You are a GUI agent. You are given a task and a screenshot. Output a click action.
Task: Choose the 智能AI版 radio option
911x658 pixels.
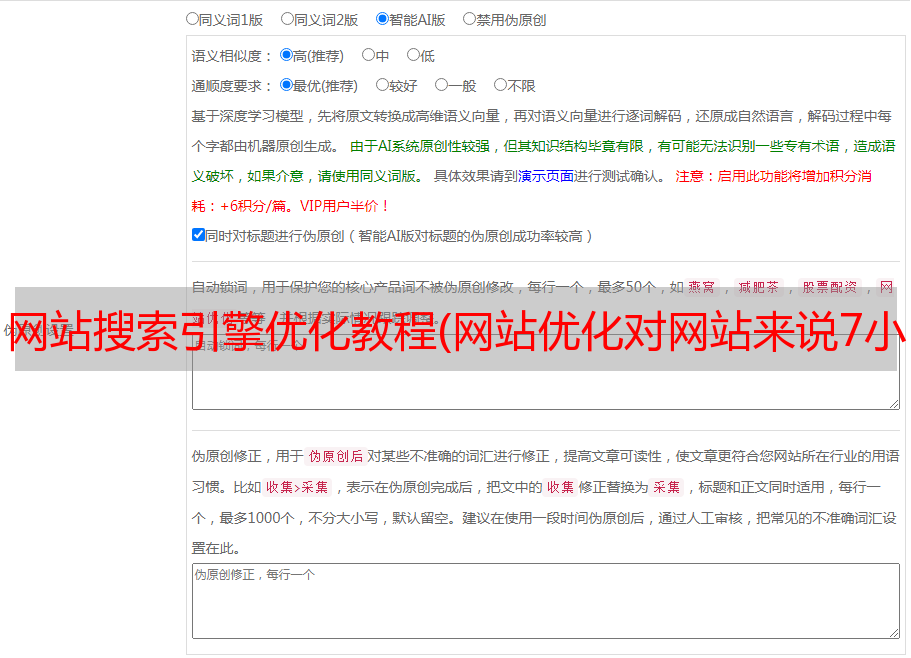(382, 19)
